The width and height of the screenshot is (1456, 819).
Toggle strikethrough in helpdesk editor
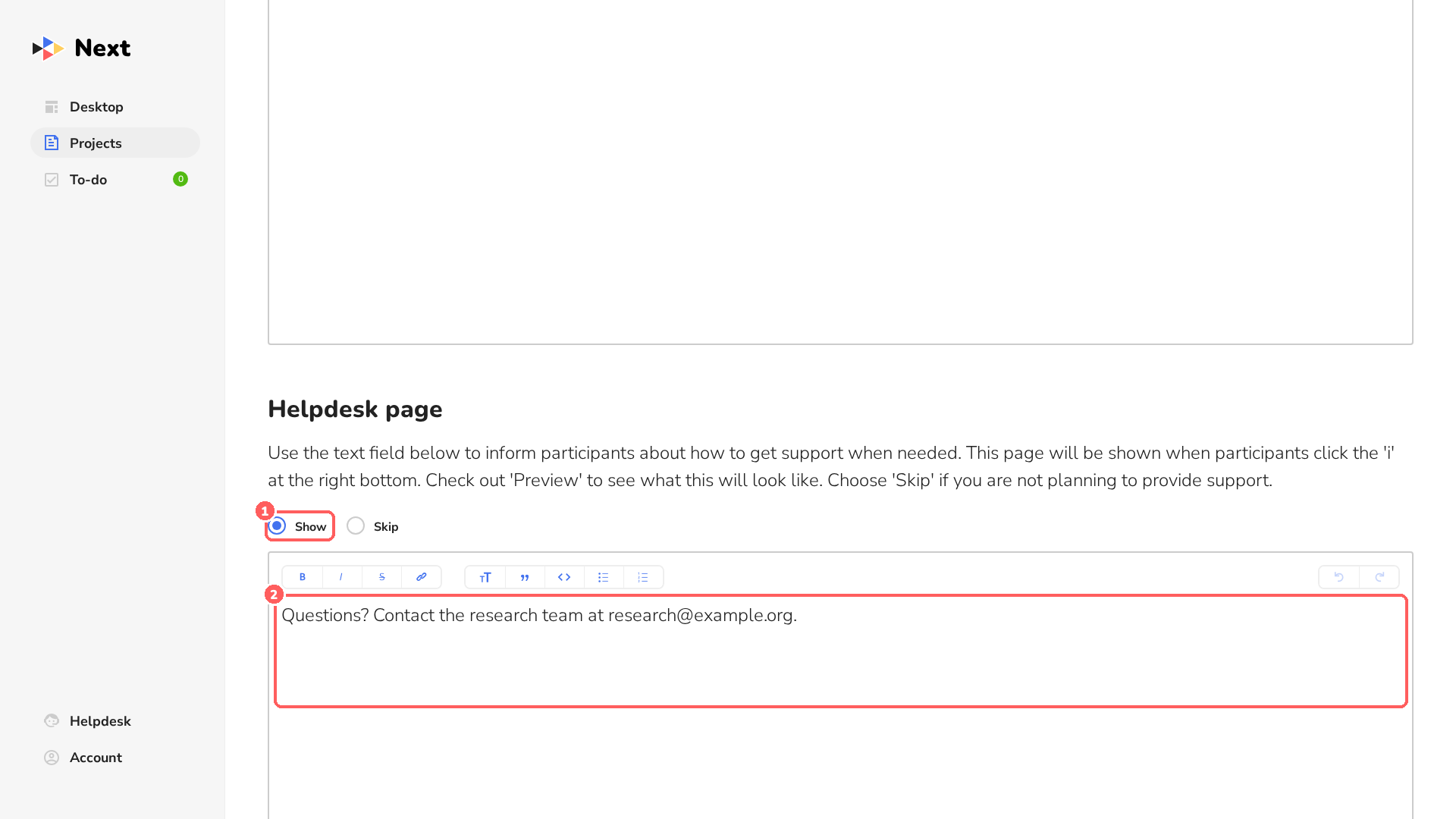(381, 577)
